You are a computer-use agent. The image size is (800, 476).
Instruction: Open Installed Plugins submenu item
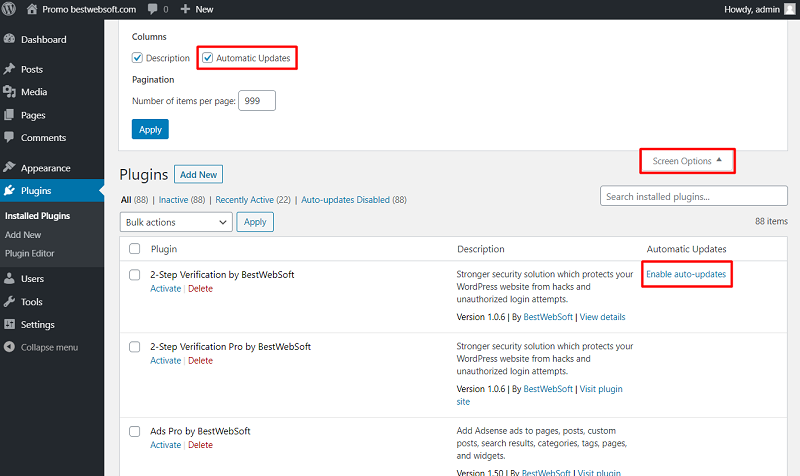point(37,216)
